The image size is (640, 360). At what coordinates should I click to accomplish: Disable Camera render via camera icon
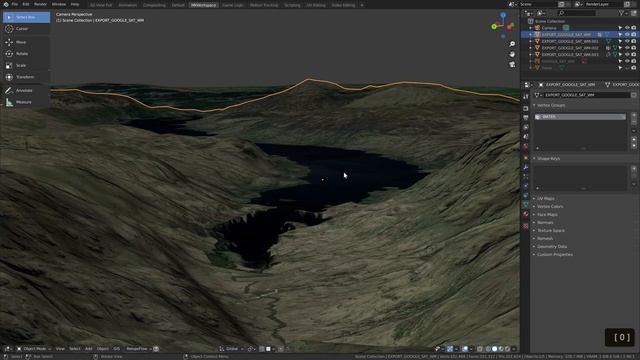634,28
